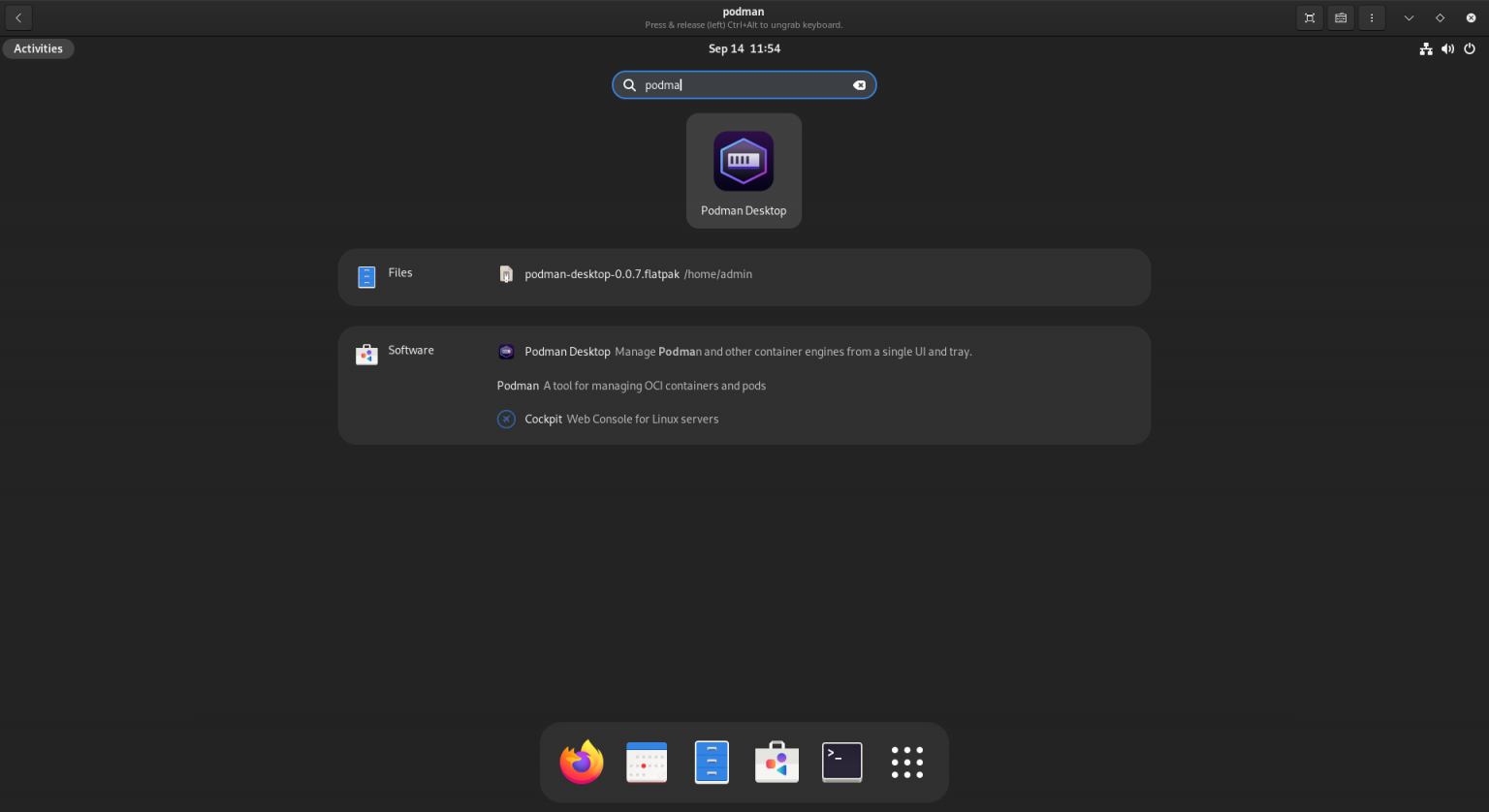Open the Software store from the dock

click(776, 763)
